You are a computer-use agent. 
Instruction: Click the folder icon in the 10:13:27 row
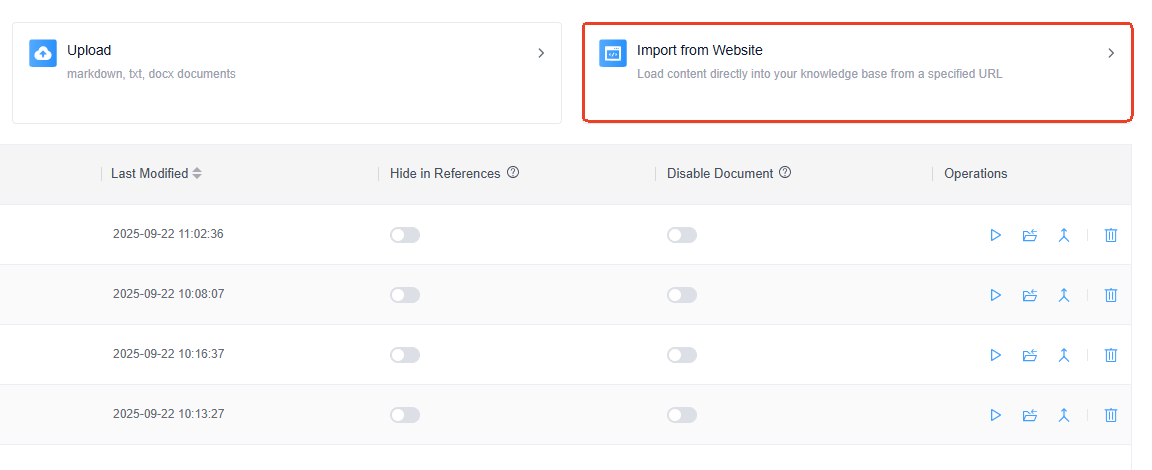pos(1030,415)
